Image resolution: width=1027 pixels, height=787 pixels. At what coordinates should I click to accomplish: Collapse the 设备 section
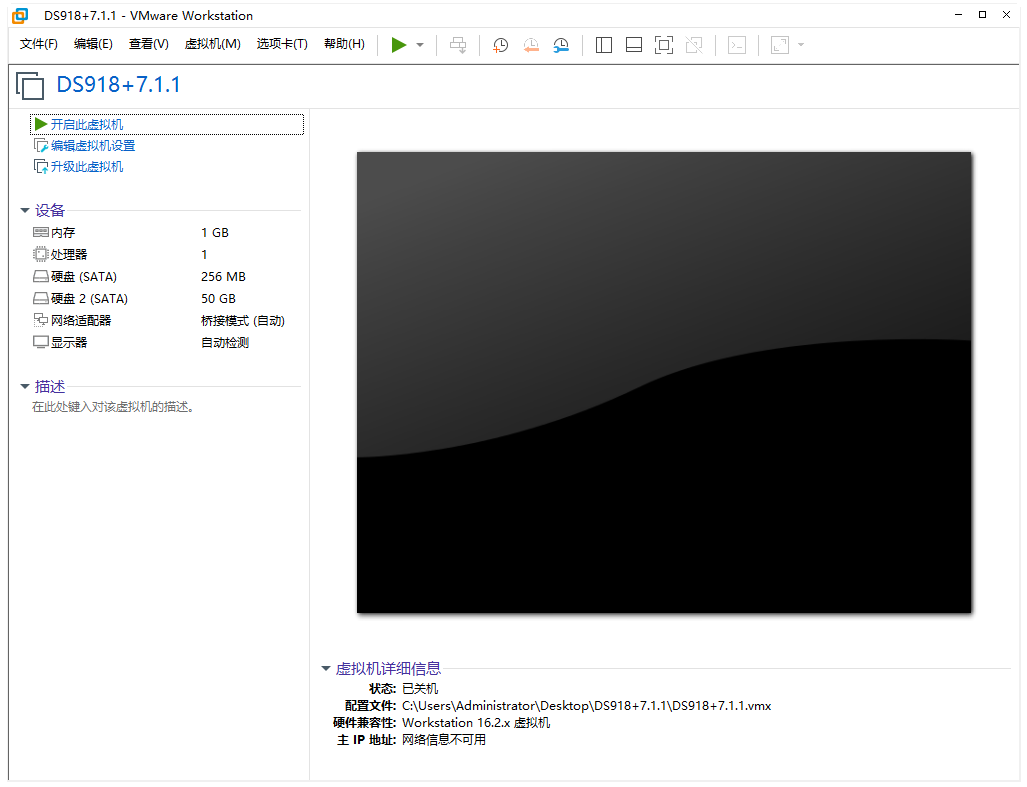click(x=25, y=210)
